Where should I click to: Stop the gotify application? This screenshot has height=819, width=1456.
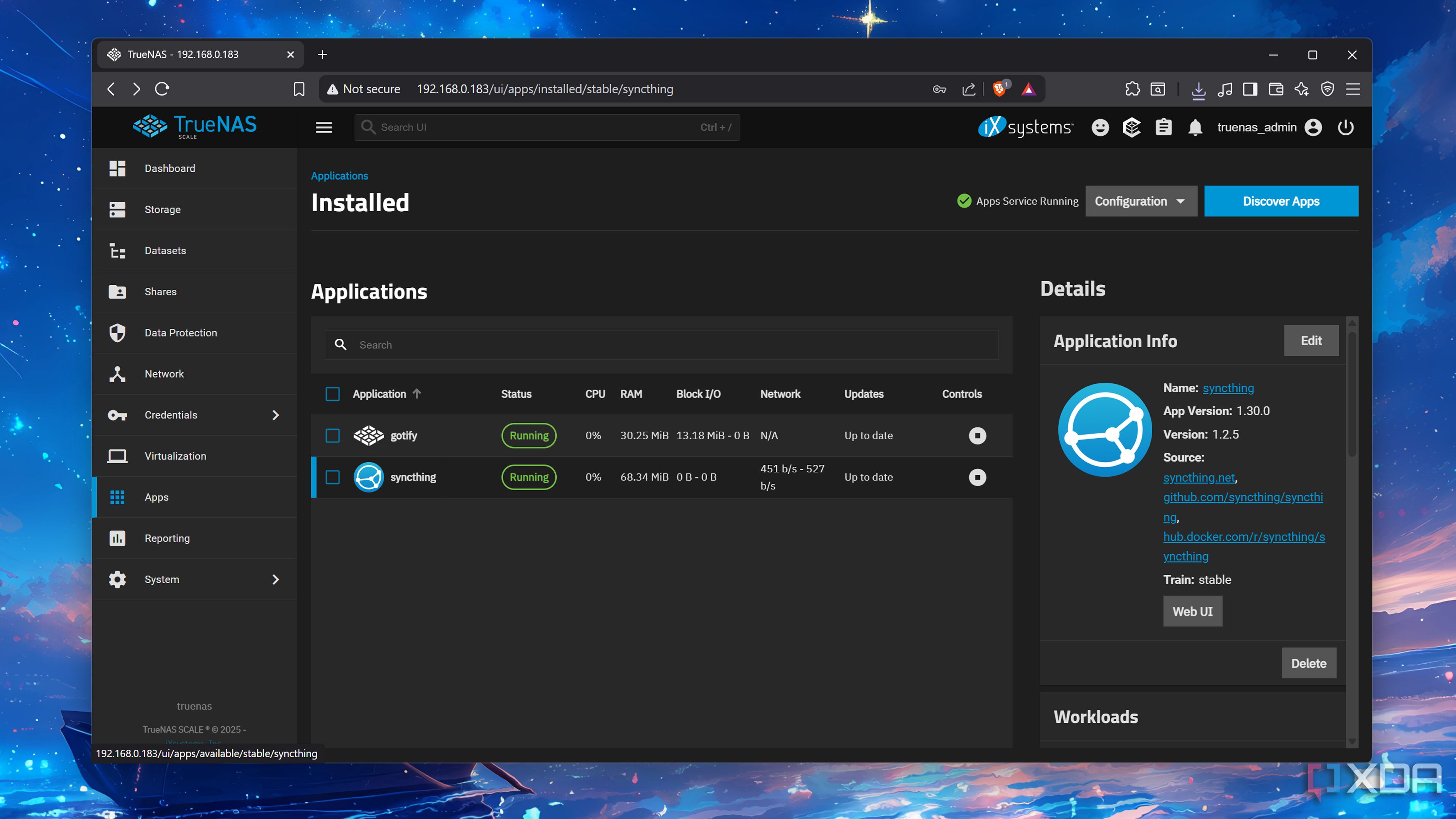977,436
